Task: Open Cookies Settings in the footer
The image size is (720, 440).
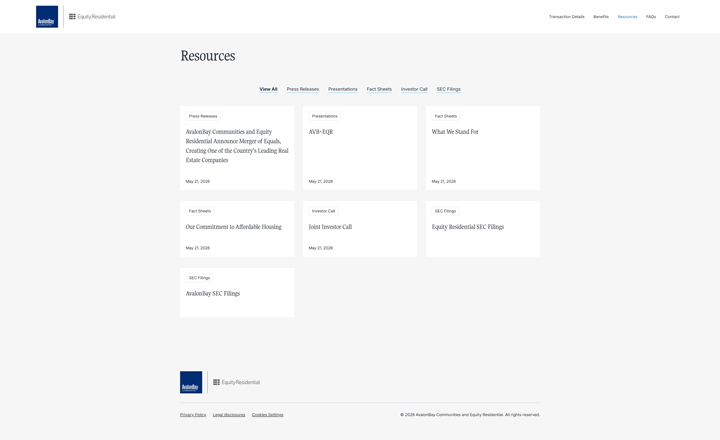Action: [x=268, y=415]
